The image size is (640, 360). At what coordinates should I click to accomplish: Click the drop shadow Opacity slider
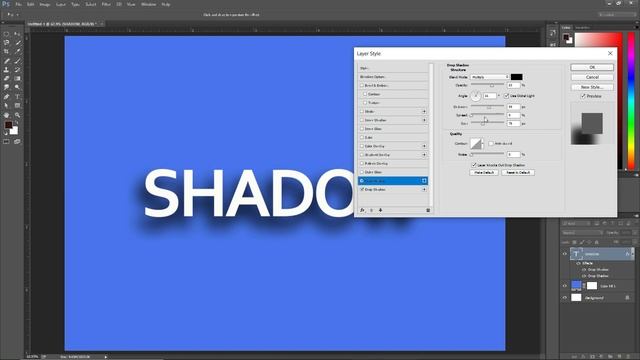(487, 85)
